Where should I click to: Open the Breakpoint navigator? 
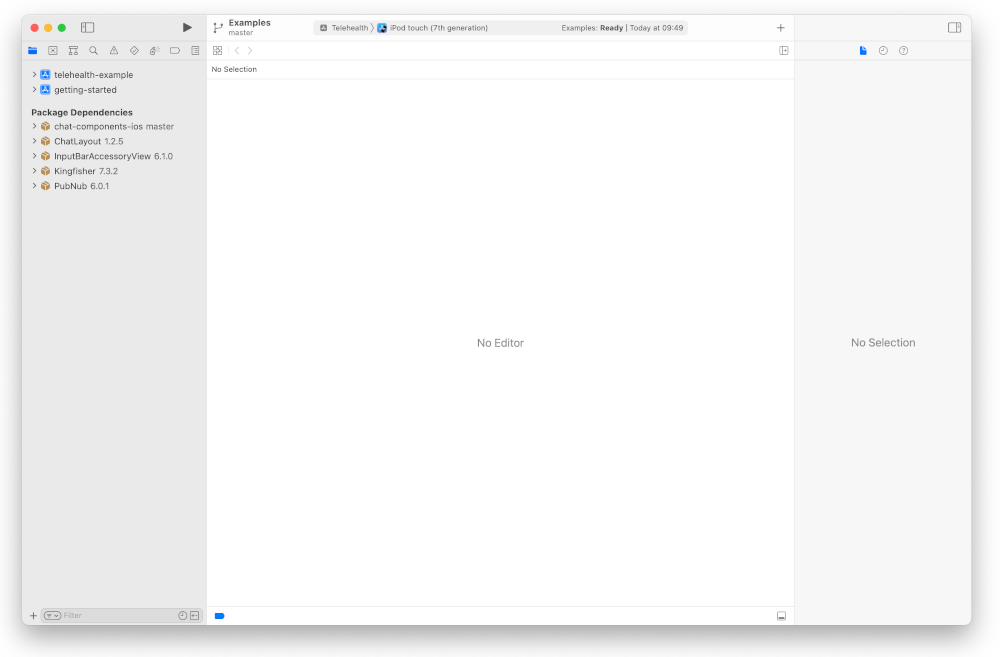[174, 50]
